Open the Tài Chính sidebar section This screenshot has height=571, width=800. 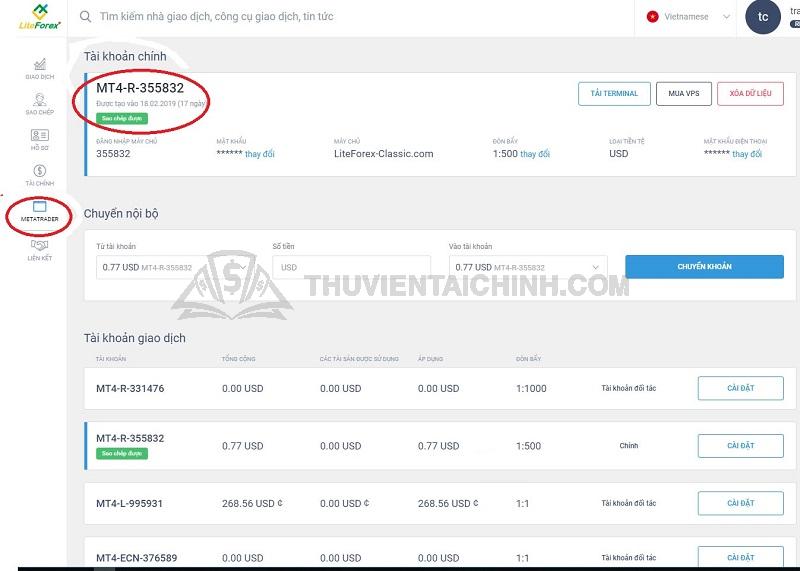coord(39,175)
